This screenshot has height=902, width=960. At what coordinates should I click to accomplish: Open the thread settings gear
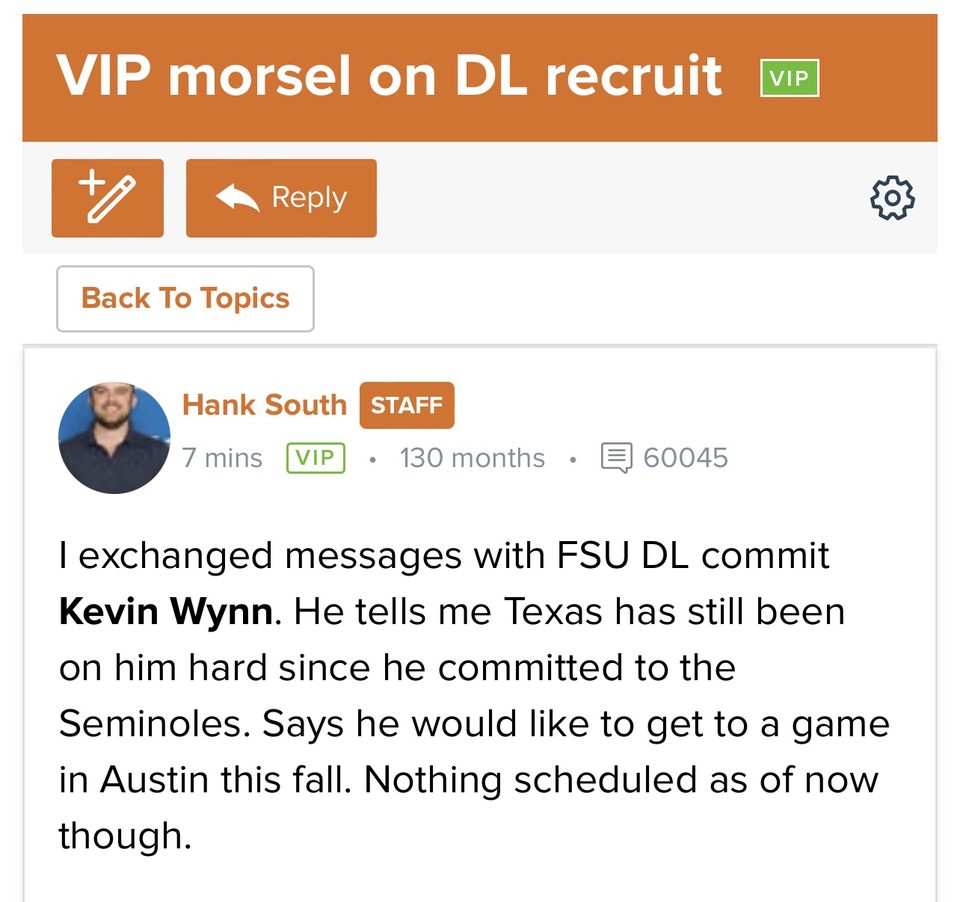click(x=892, y=198)
